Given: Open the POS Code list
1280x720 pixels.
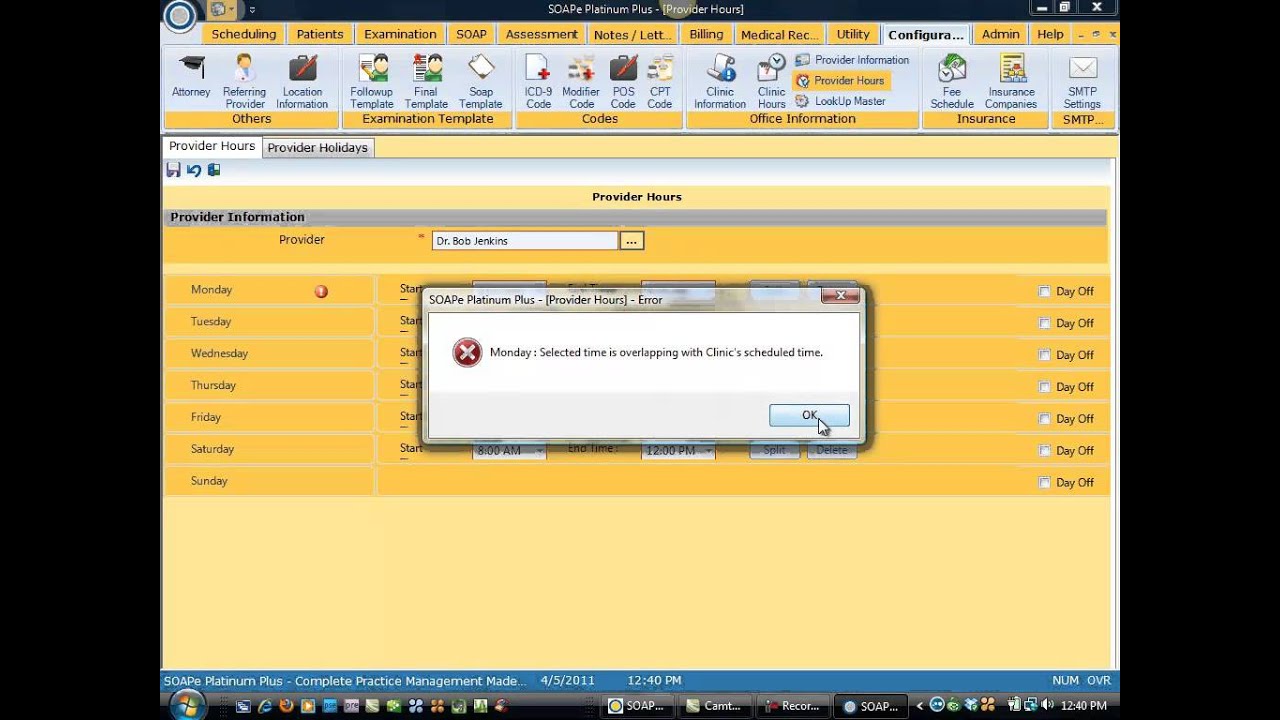Looking at the screenshot, I should [623, 81].
